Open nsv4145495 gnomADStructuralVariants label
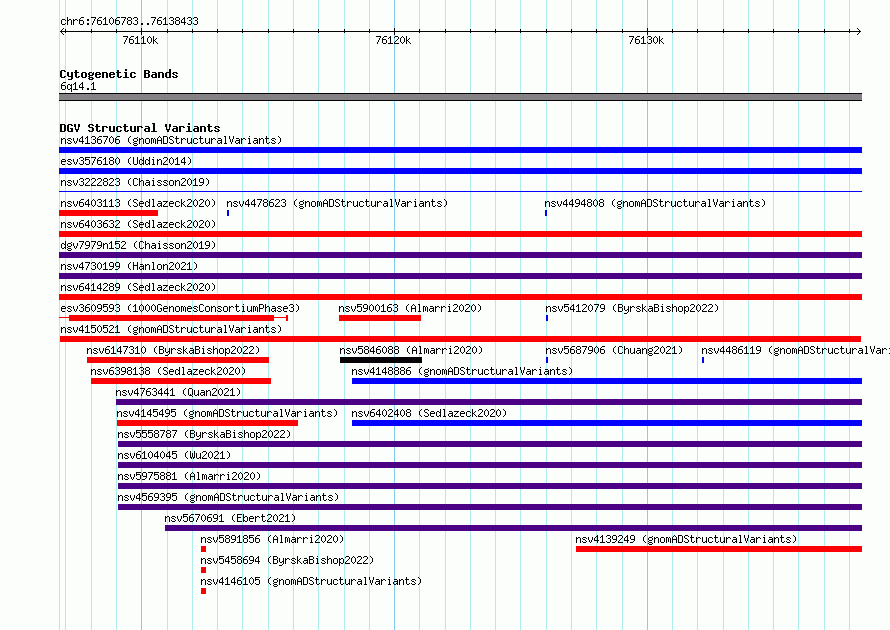Image resolution: width=890 pixels, height=630 pixels. (x=227, y=413)
